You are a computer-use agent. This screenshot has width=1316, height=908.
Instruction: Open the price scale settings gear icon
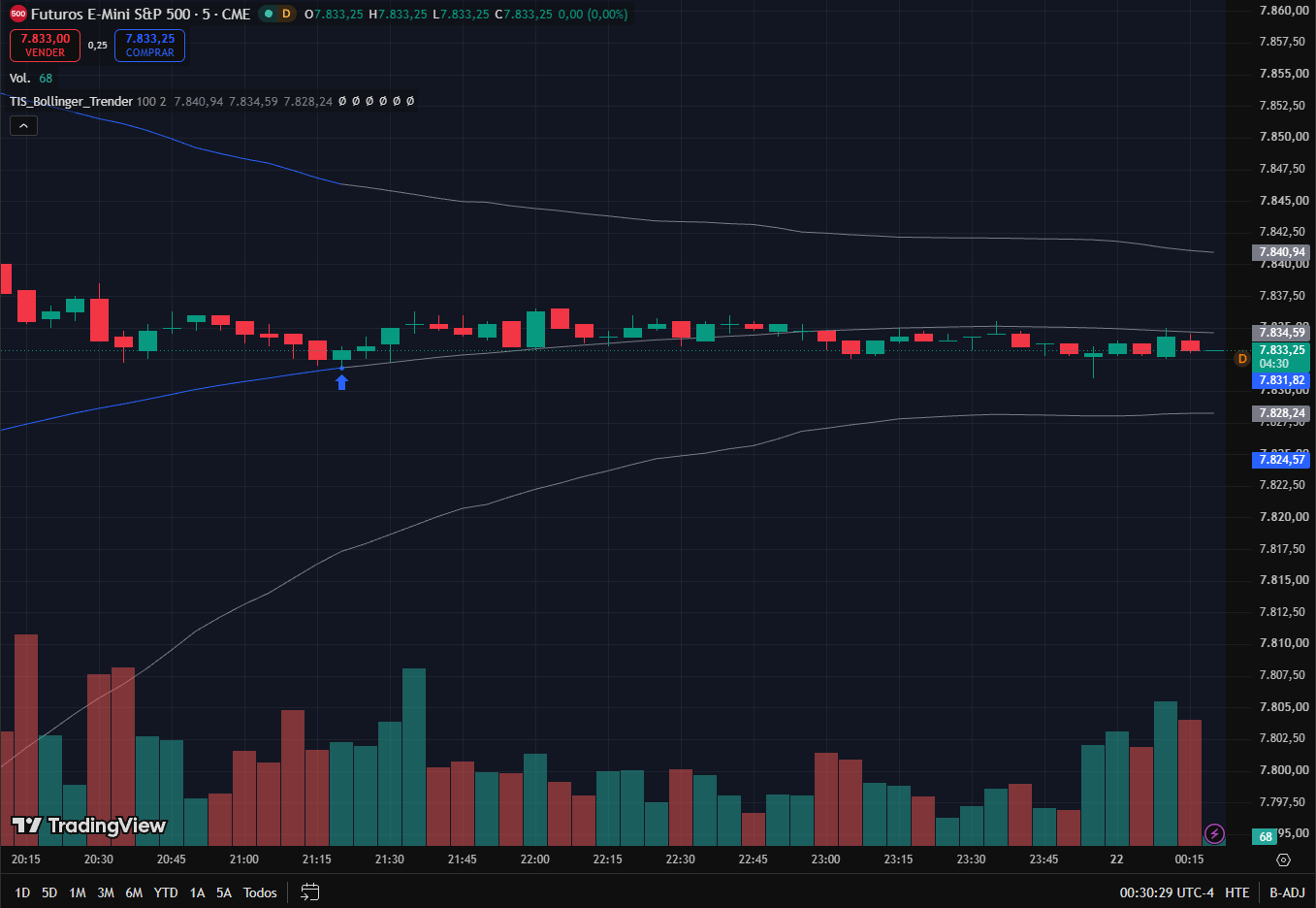pyautogui.click(x=1283, y=859)
